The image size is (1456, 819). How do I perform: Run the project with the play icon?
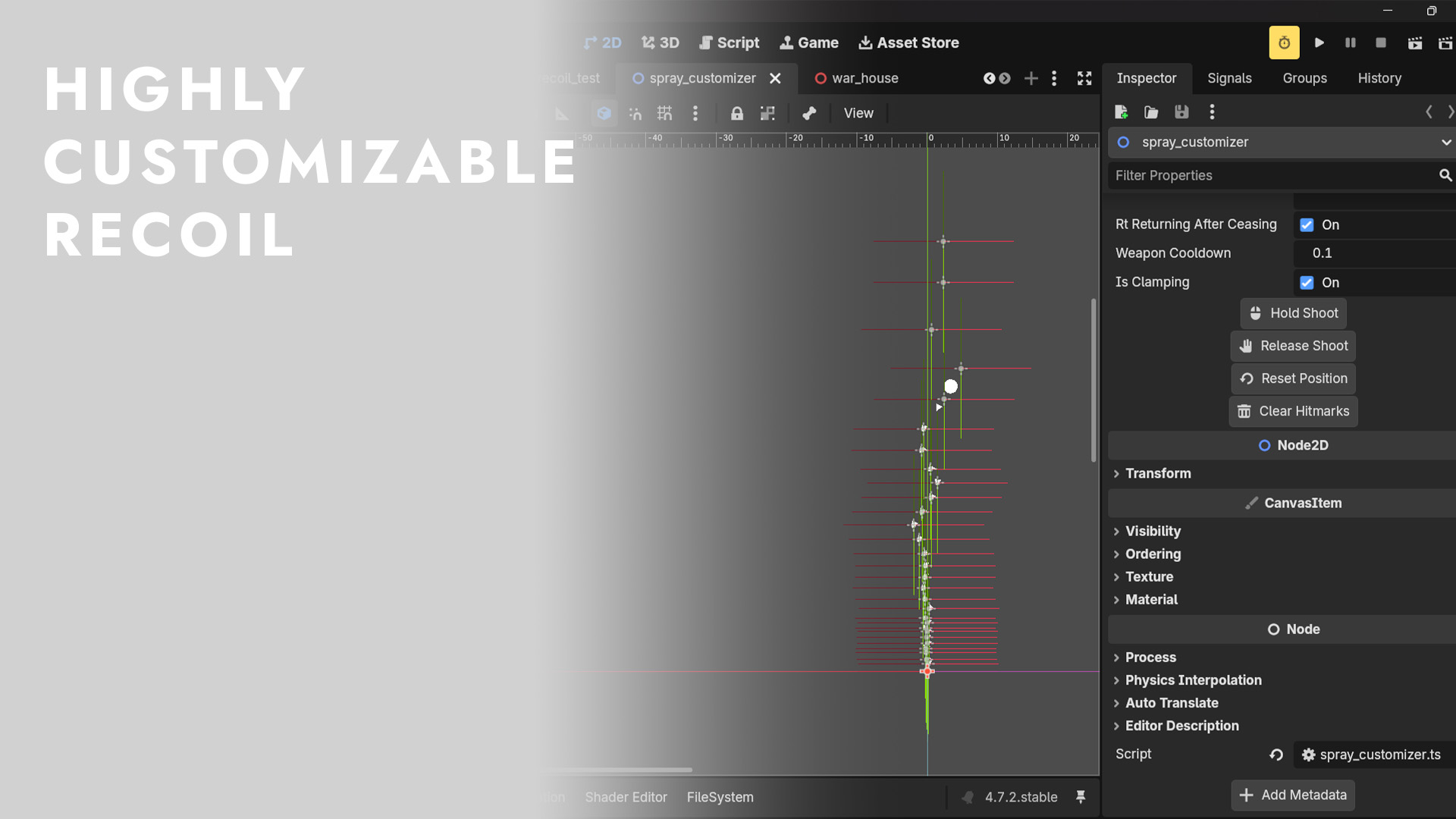coord(1319,43)
